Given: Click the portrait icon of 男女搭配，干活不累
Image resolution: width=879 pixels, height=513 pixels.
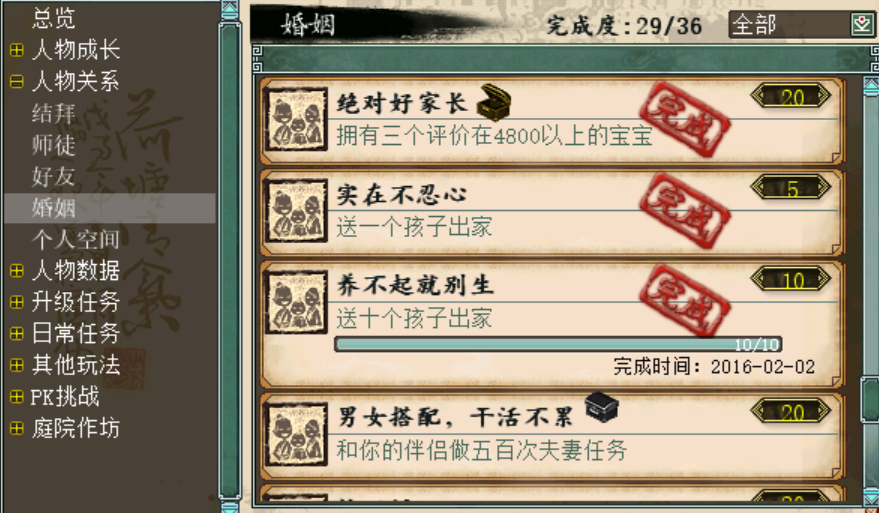Looking at the screenshot, I should point(295,433).
